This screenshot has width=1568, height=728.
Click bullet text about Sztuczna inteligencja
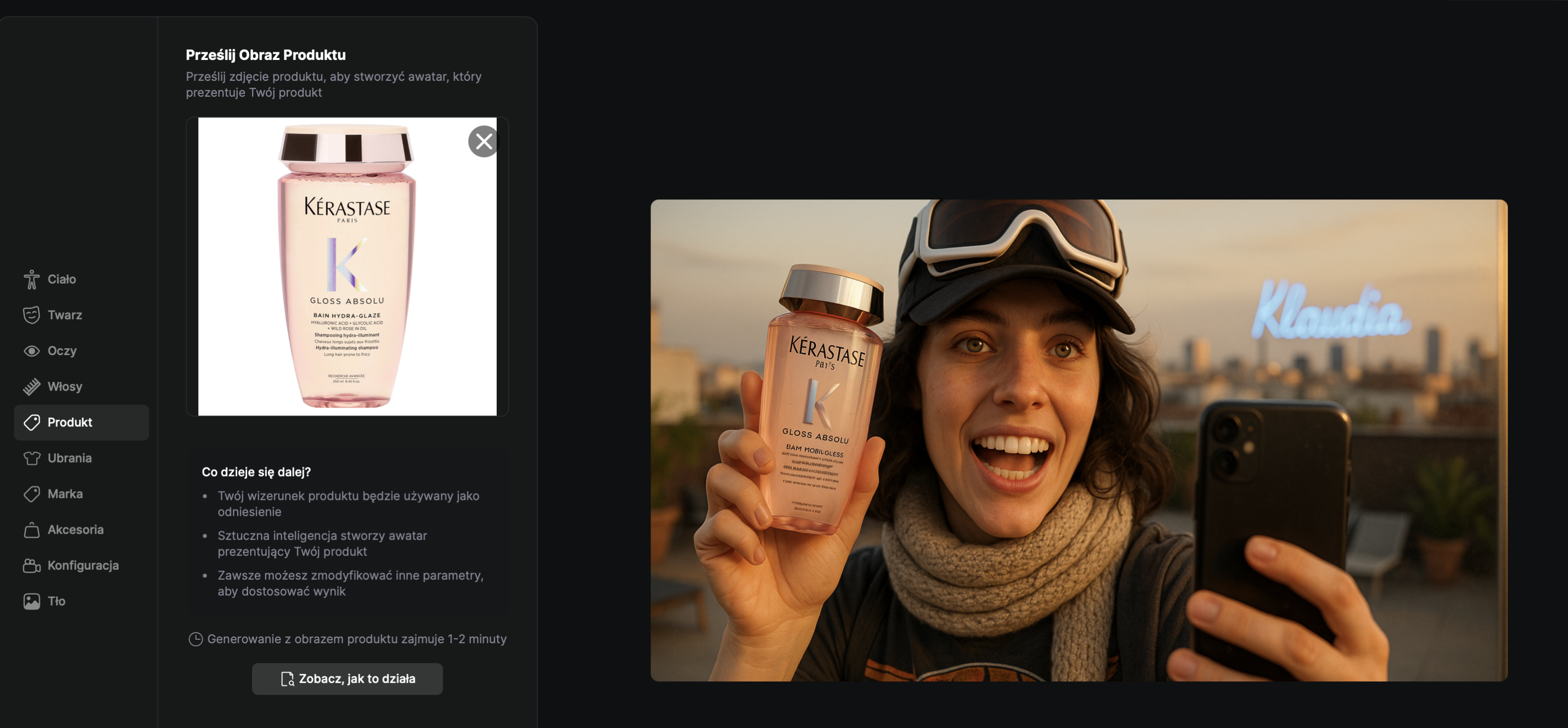pos(322,544)
